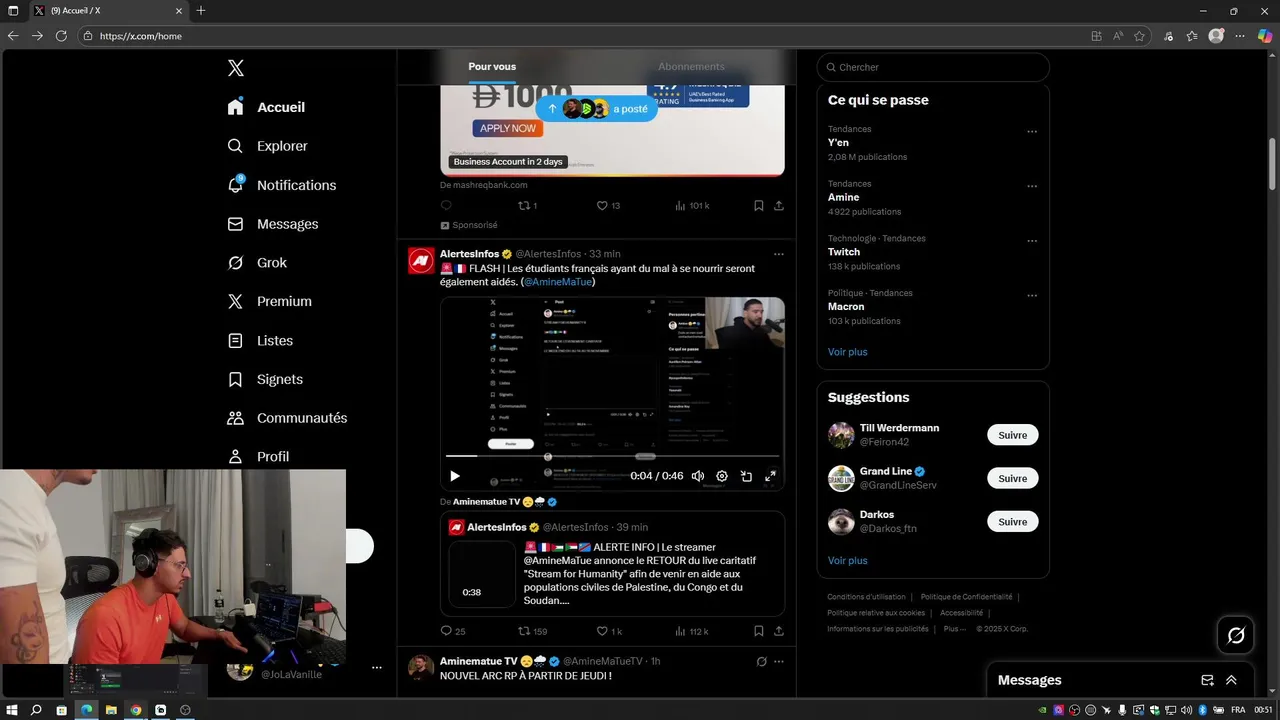Reply to AlertesInfos post with 25 replies
Screen dimensions: 1280x720
[x=453, y=631]
